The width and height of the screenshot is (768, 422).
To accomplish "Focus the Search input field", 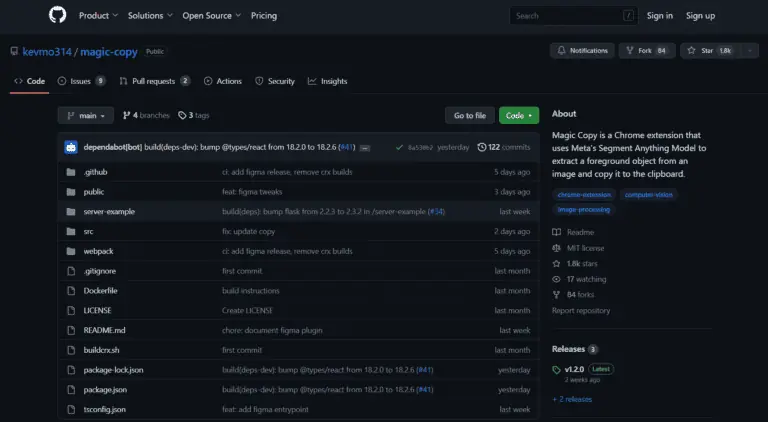I will tap(574, 16).
